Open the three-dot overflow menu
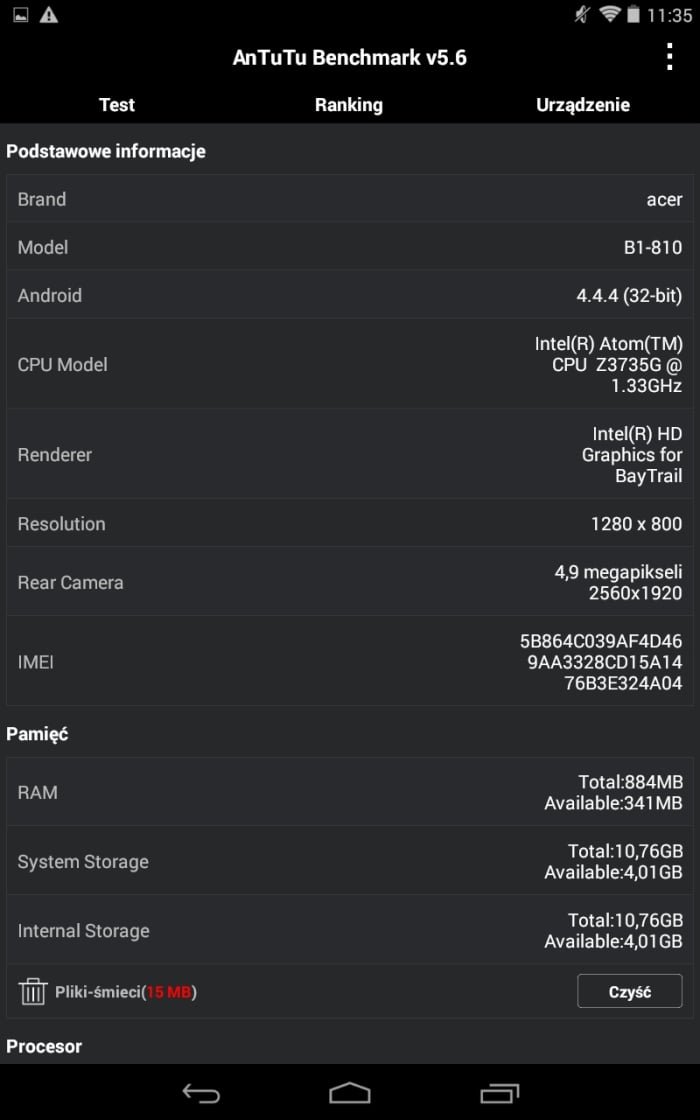700x1120 pixels. [669, 57]
